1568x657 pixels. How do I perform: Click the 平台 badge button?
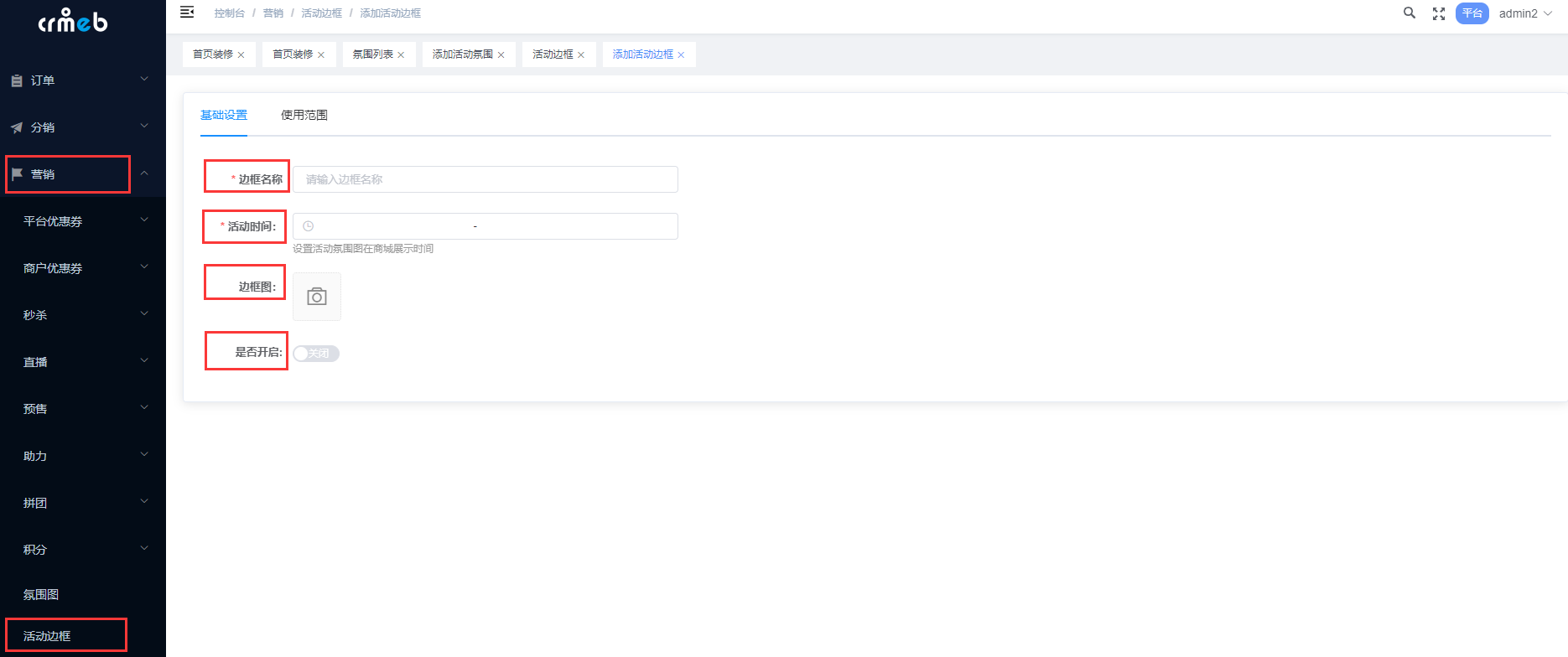pos(1472,13)
